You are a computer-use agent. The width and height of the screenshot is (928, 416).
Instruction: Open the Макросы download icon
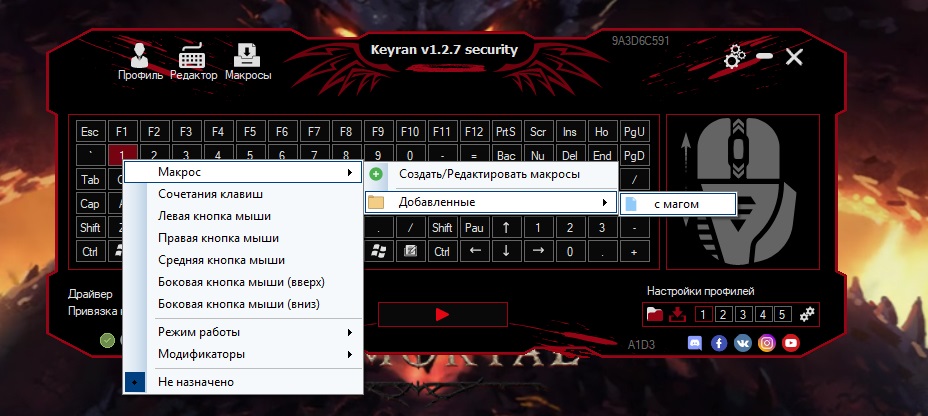point(247,62)
